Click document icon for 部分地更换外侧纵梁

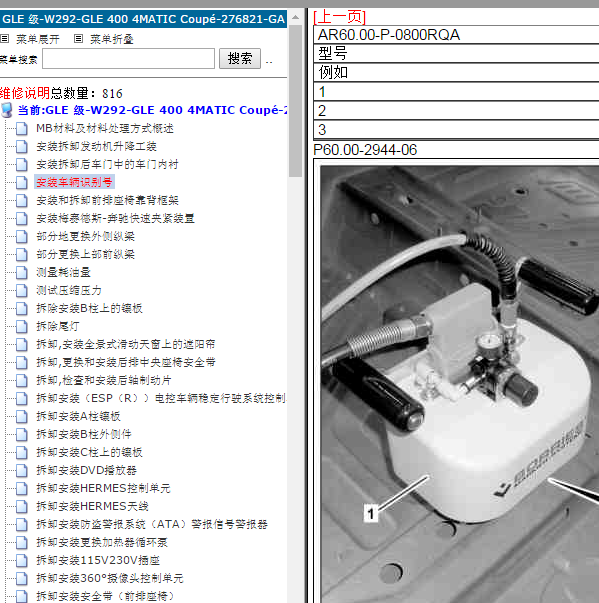pos(22,237)
